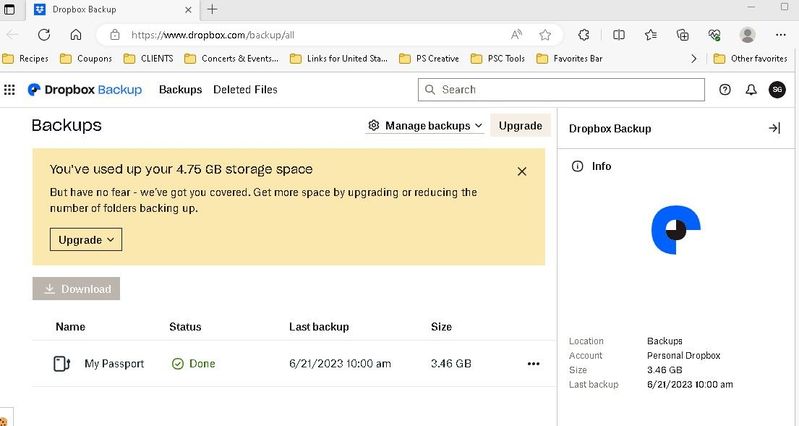Expand the Manage backups dropdown
Screen dimensions: 799x426
tap(424, 125)
